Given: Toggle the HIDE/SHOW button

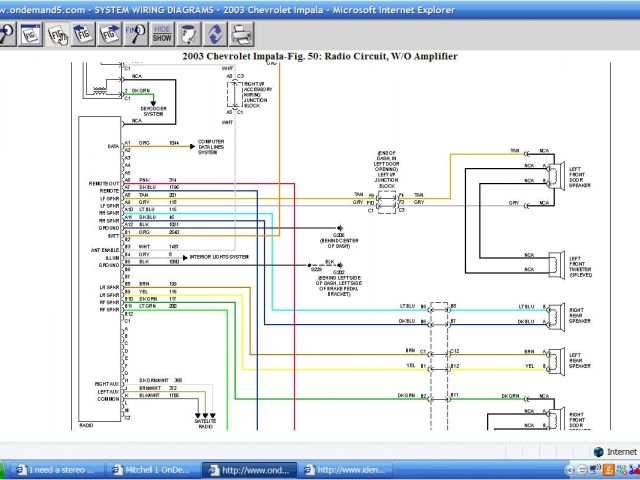Looking at the screenshot, I should (162, 33).
